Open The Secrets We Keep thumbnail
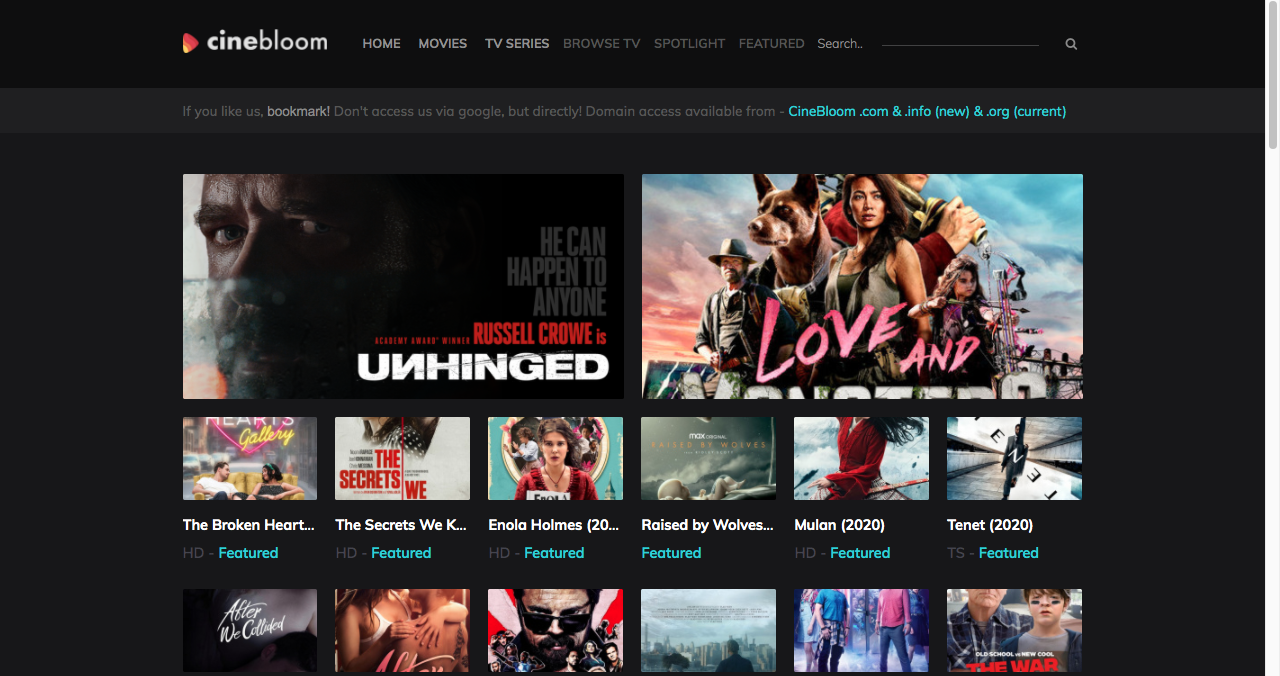The image size is (1280, 676). point(402,458)
